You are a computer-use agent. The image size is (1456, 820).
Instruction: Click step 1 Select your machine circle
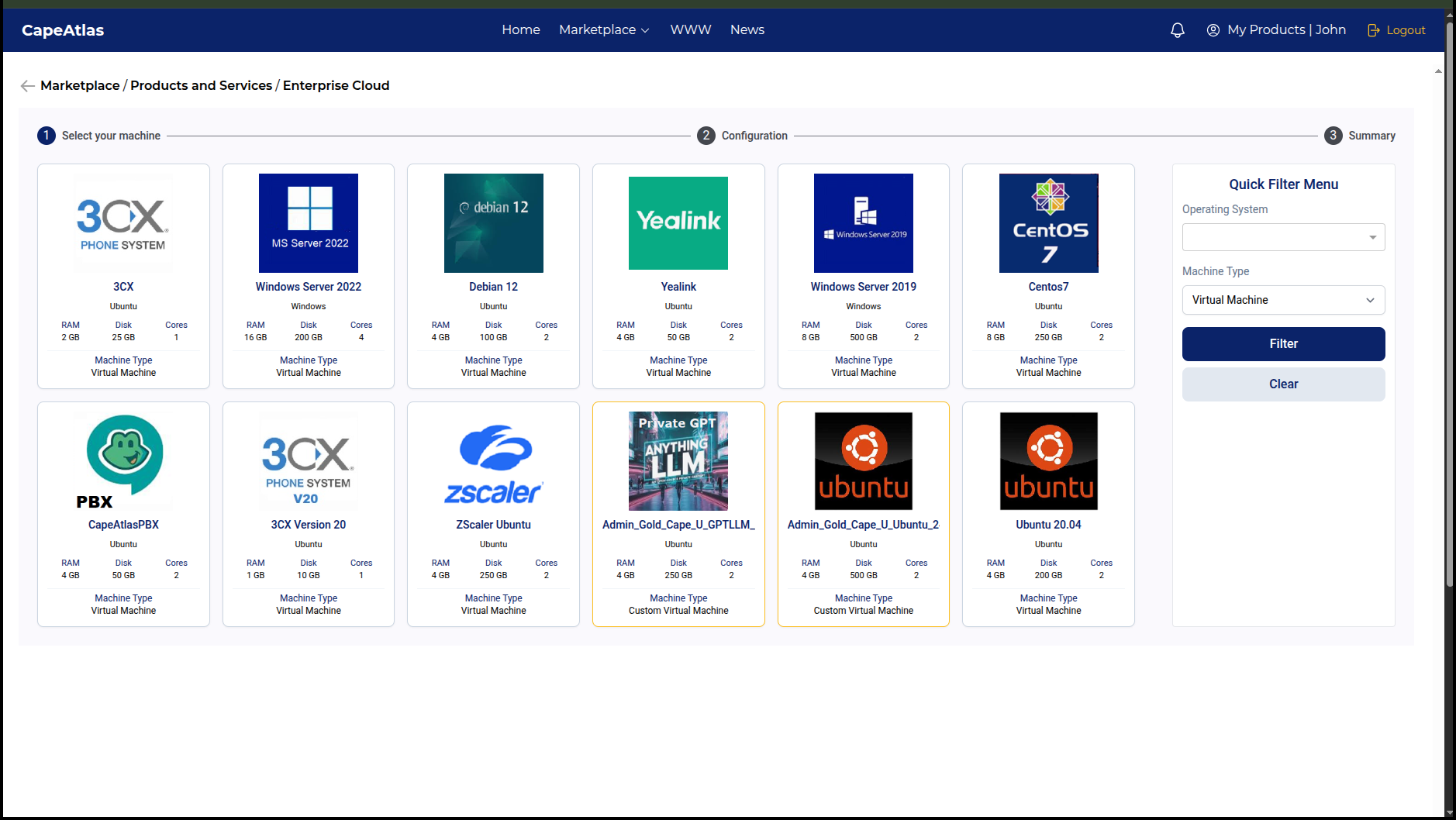pos(47,136)
